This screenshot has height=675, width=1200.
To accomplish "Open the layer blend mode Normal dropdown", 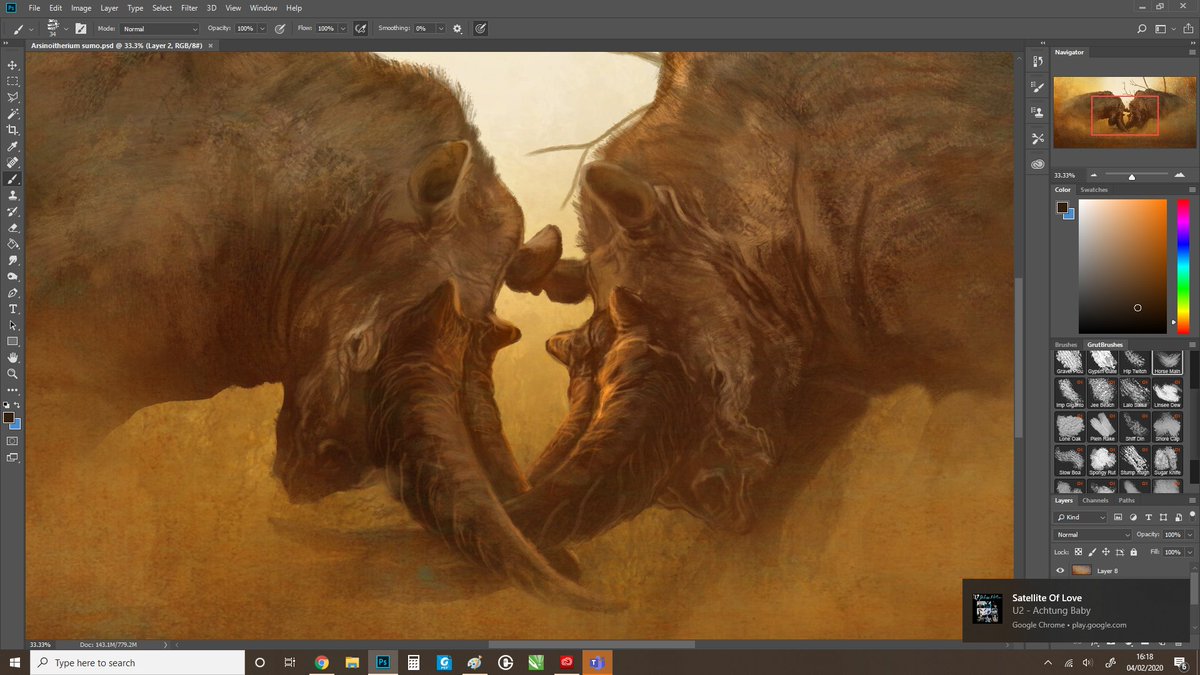I will tap(1093, 535).
